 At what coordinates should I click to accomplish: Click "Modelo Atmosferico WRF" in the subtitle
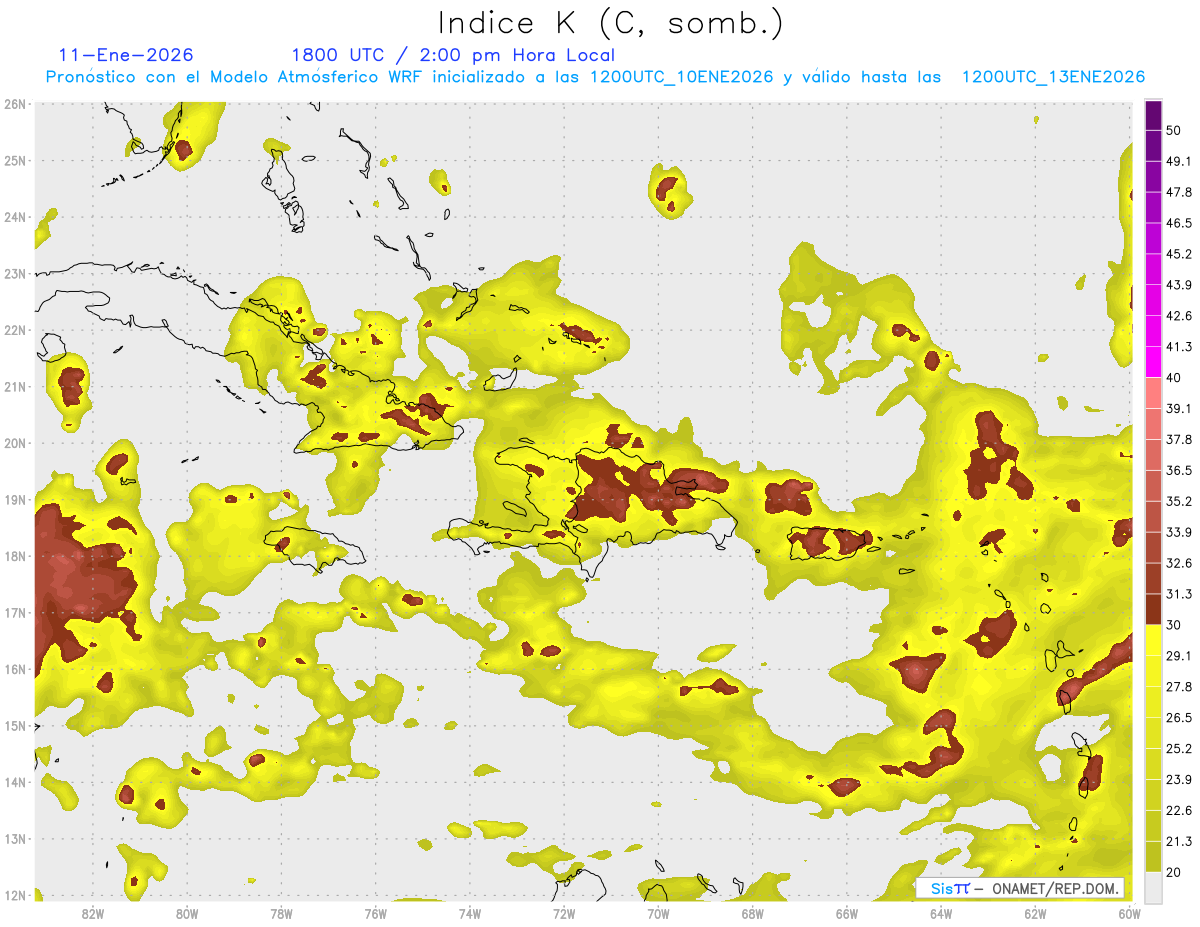[304, 77]
